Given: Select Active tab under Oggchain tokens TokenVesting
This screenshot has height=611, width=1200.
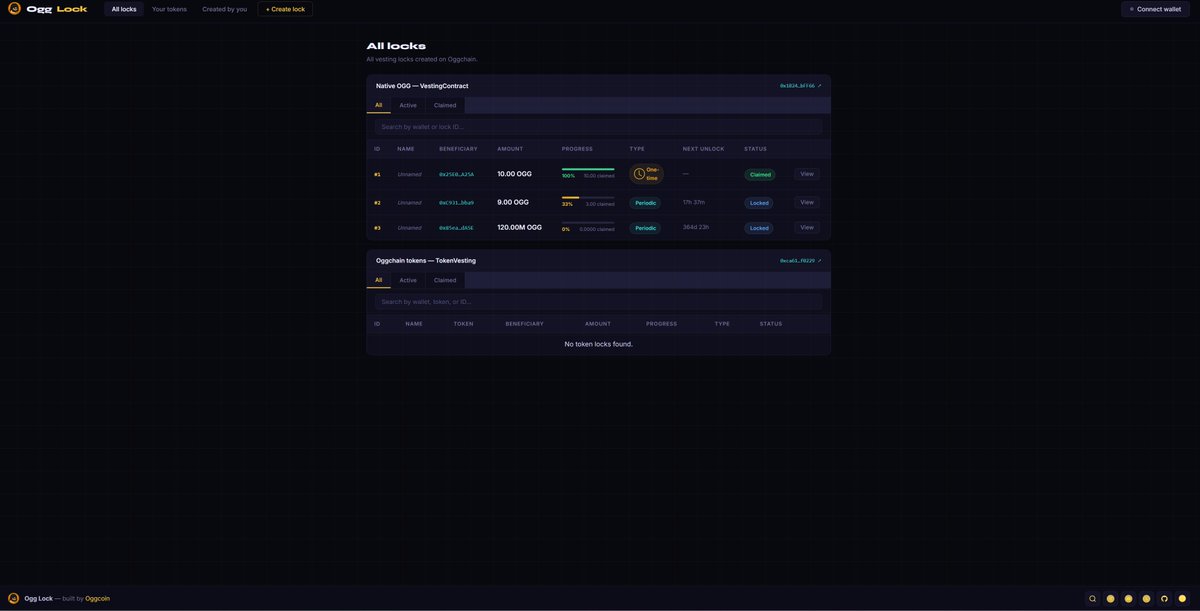Looking at the screenshot, I should coord(408,280).
